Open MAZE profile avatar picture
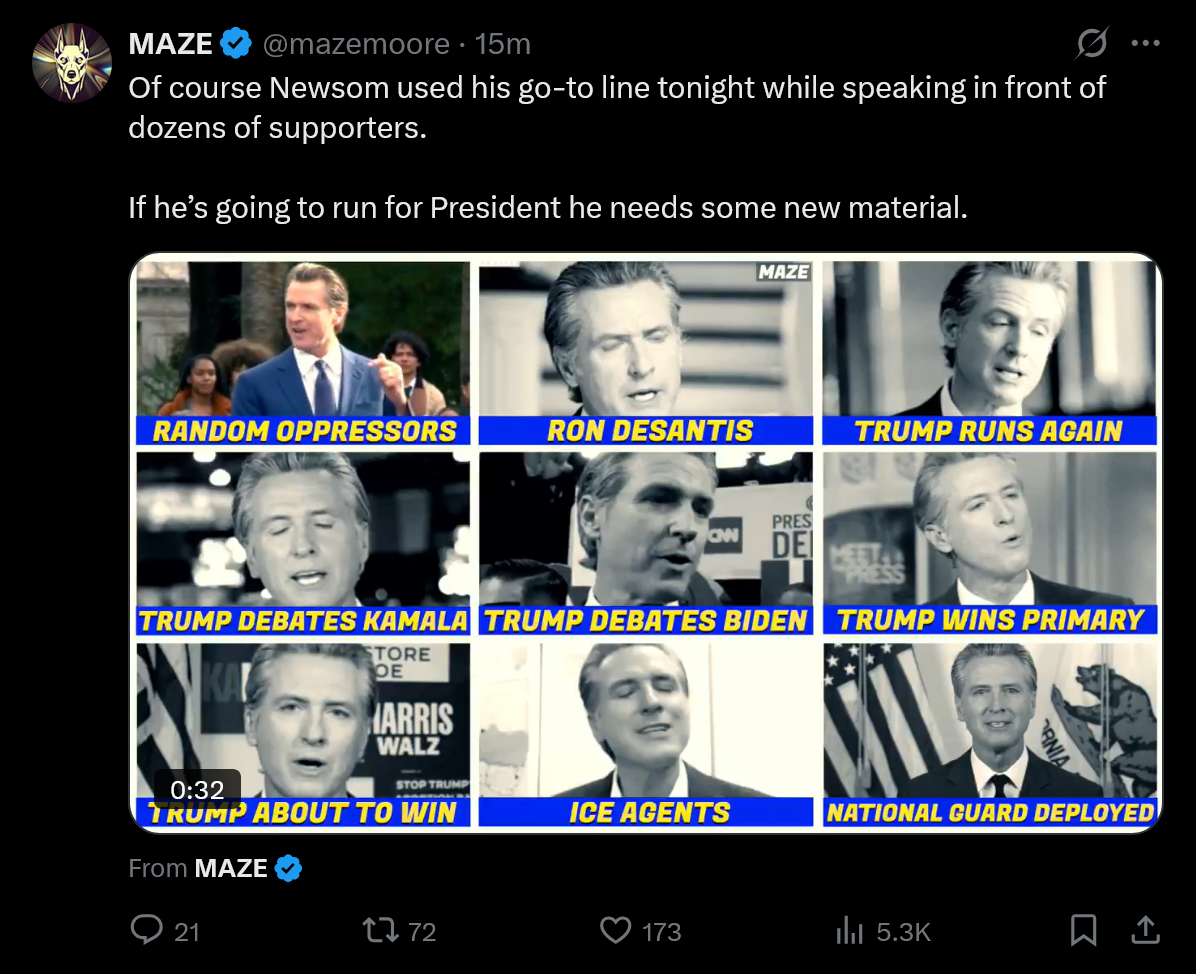This screenshot has height=974, width=1196. tap(71, 62)
